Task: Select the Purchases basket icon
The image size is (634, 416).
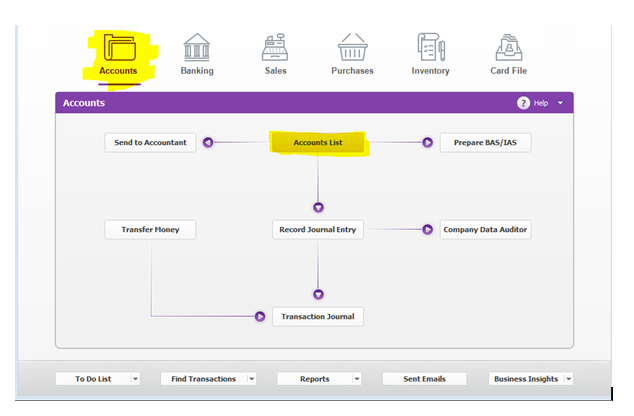Action: (x=351, y=50)
